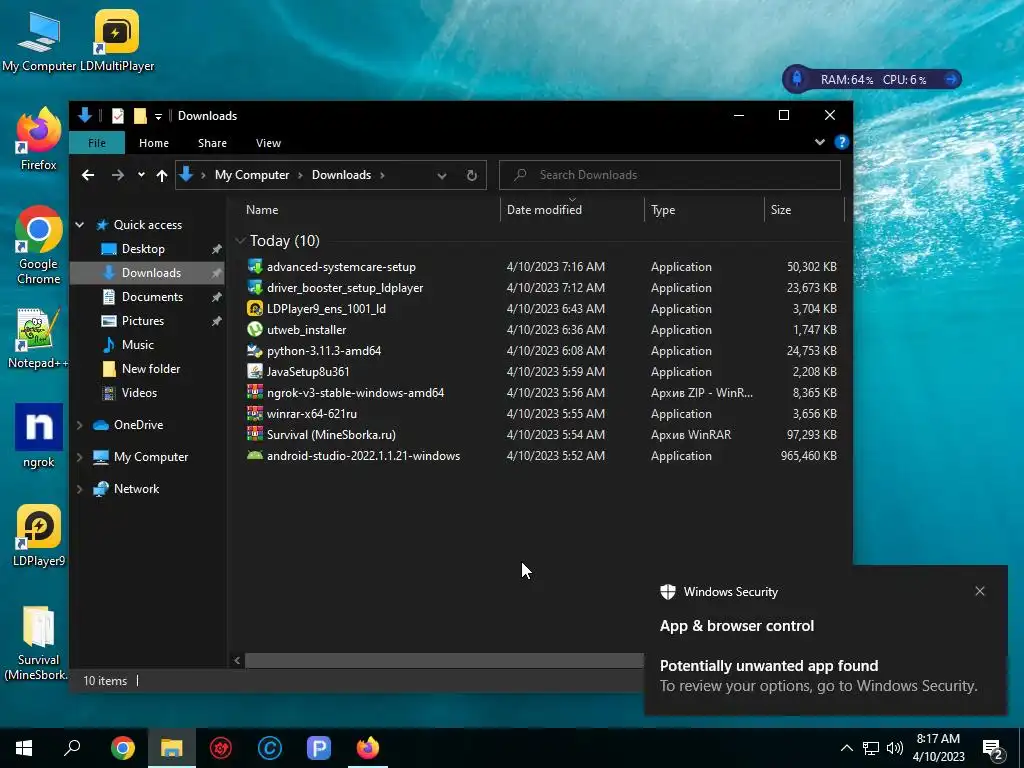Open the recent locations dropdown
Screen dimensions: 1024x768
click(x=141, y=175)
